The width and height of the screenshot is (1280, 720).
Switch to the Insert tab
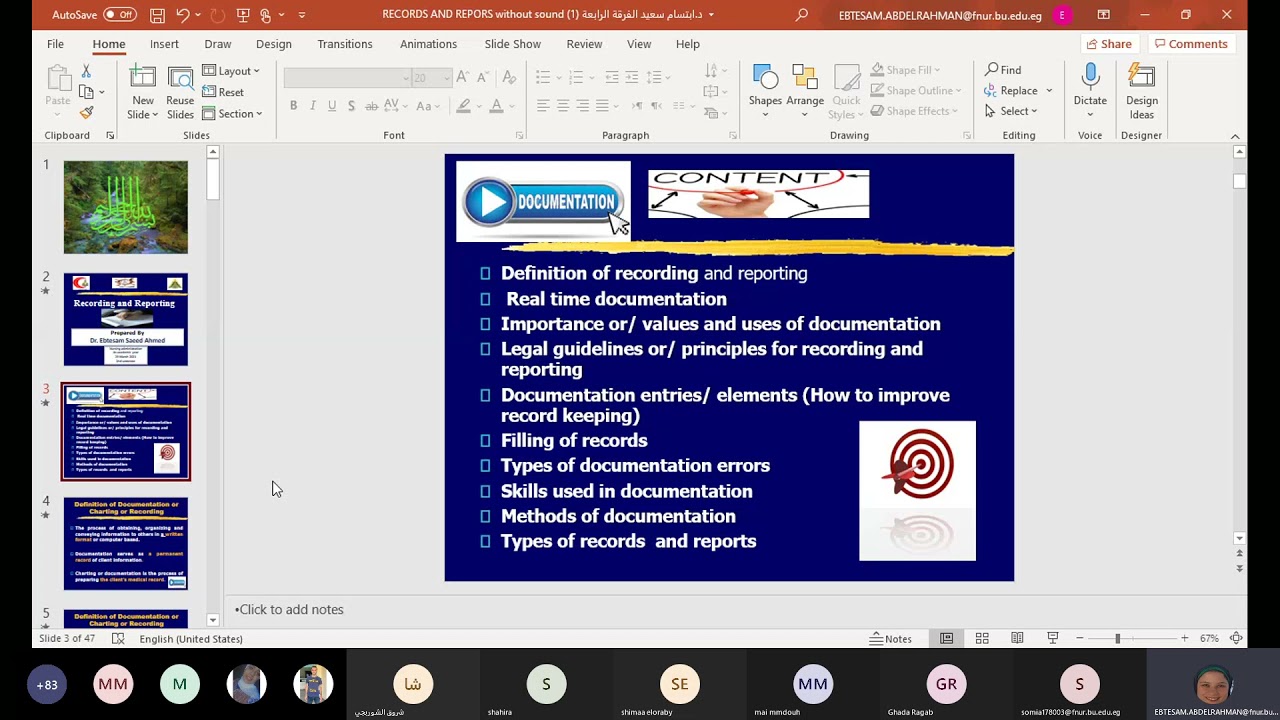(164, 44)
